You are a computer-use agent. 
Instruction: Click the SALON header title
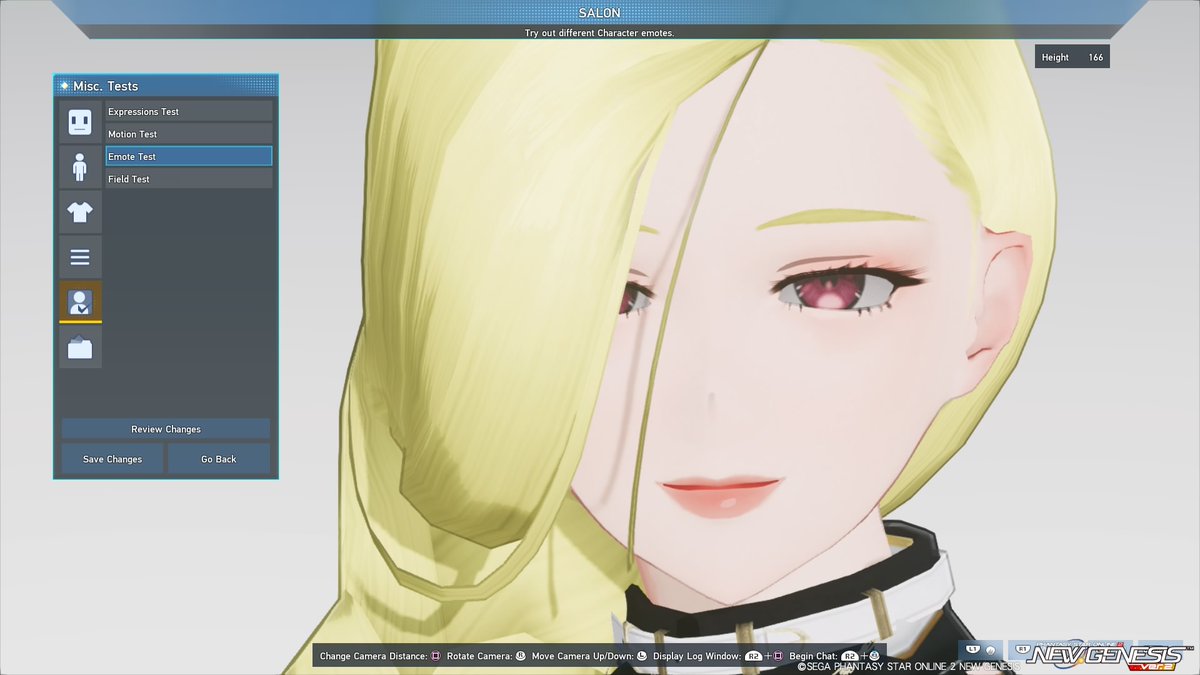(600, 12)
